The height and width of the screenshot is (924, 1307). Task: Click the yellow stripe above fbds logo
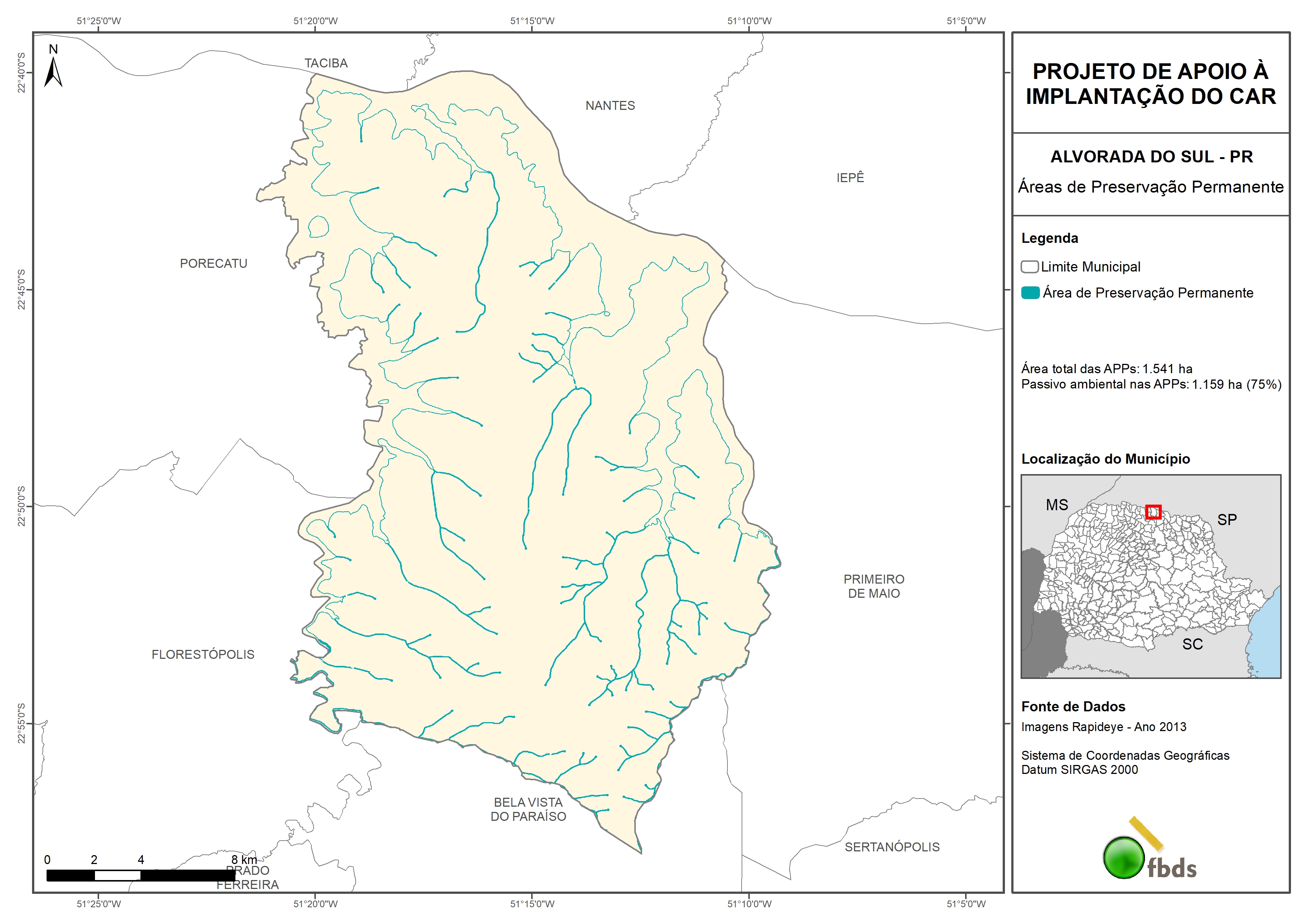pyautogui.click(x=1146, y=833)
